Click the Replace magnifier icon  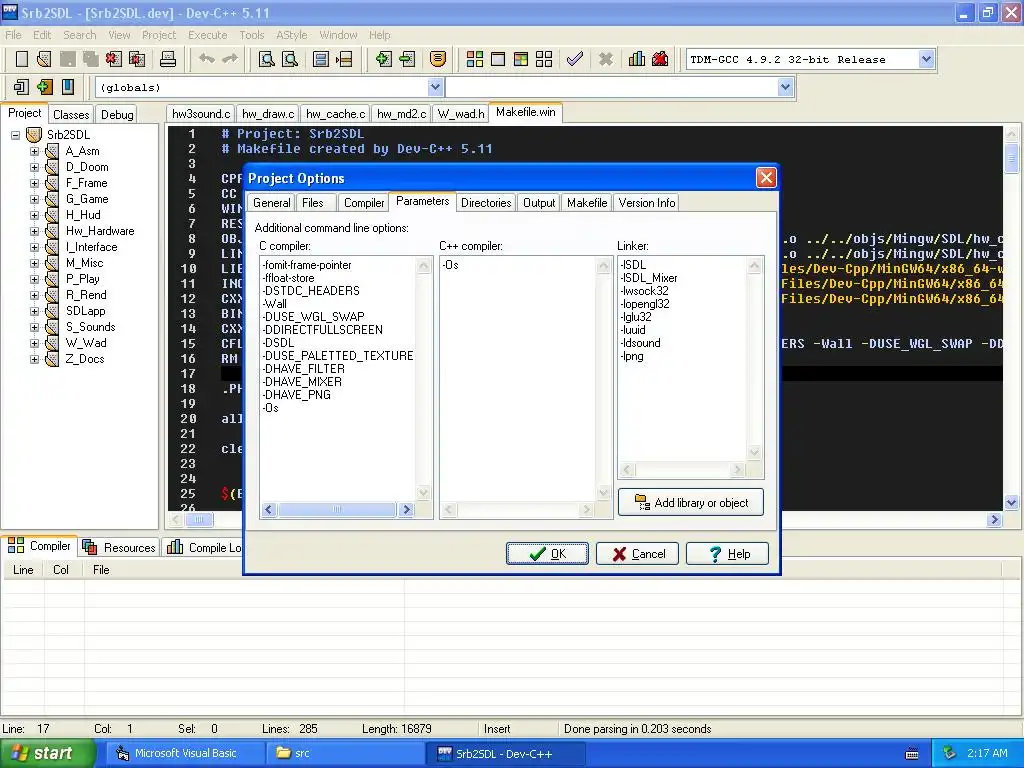[290, 59]
